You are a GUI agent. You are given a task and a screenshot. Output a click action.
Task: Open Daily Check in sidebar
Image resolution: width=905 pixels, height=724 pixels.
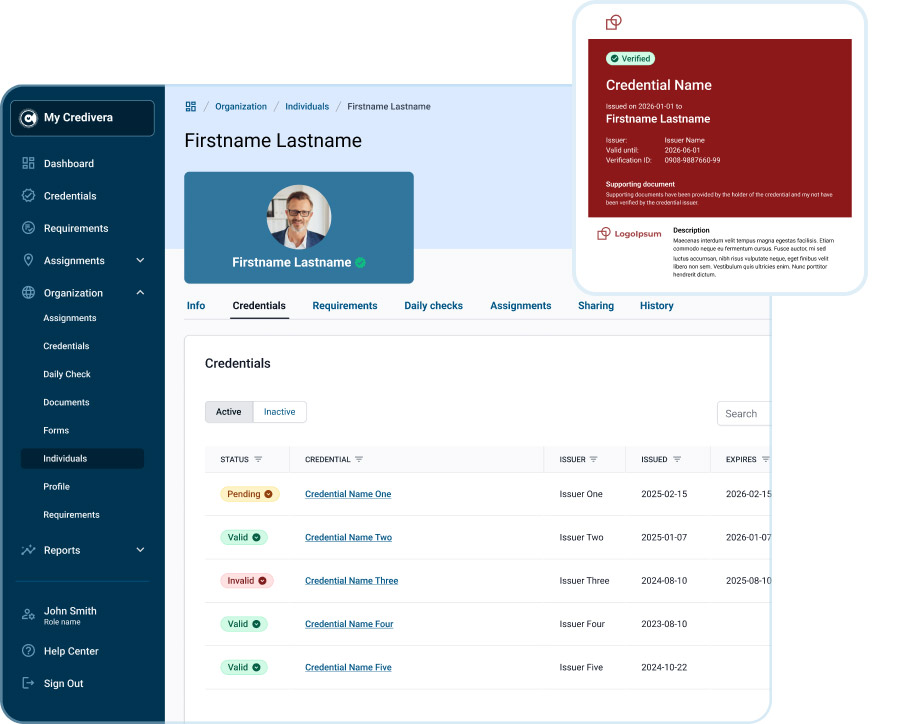67,374
